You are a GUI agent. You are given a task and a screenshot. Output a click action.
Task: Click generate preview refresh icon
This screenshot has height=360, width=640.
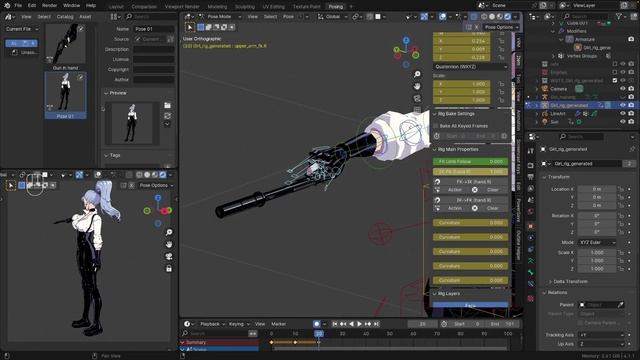pos(167,116)
